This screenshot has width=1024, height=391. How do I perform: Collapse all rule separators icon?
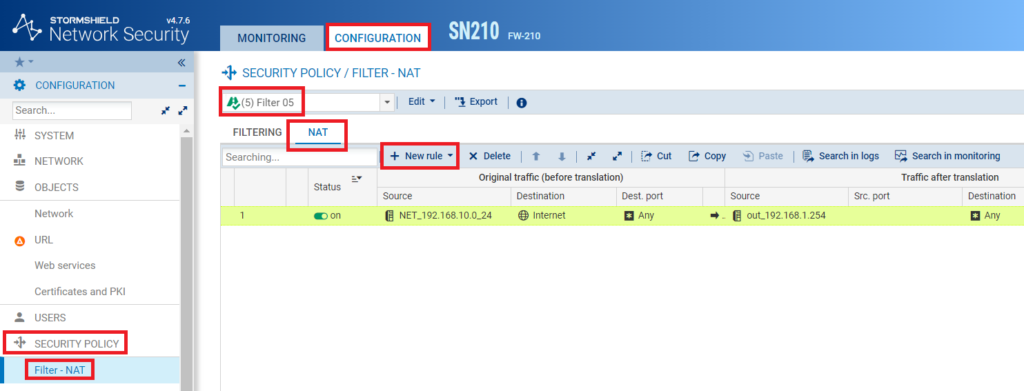591,156
